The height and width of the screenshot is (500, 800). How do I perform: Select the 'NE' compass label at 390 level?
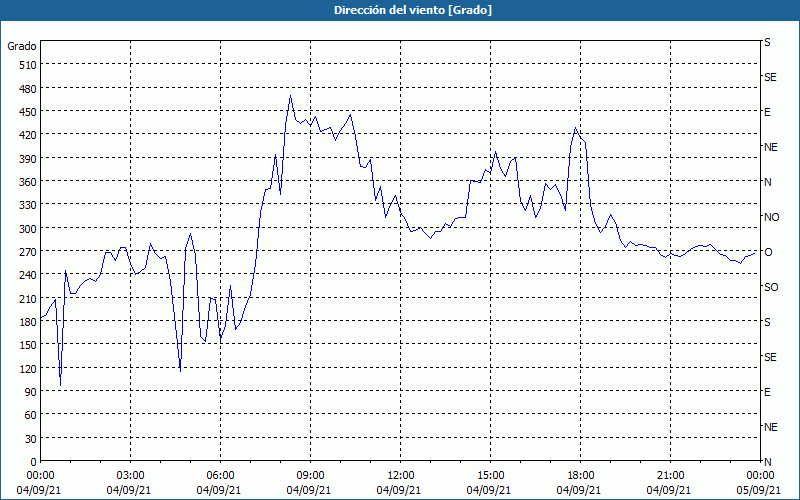770,147
